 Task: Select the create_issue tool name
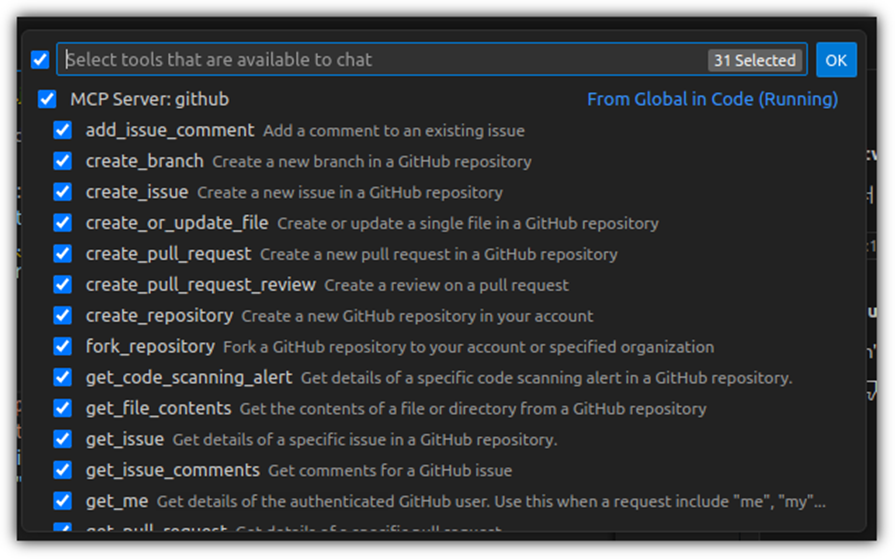[x=137, y=192]
